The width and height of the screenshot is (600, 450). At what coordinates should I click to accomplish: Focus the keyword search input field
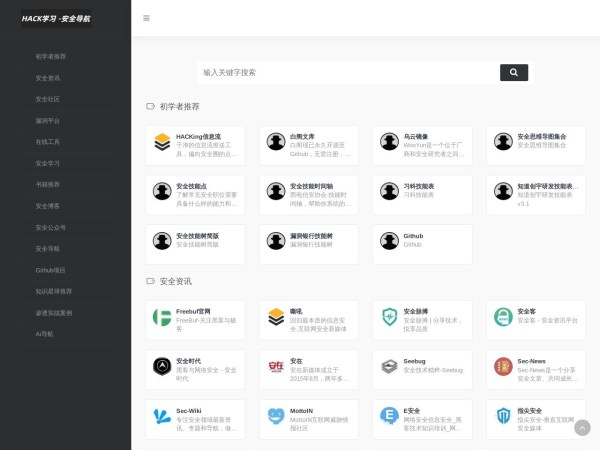pos(350,72)
